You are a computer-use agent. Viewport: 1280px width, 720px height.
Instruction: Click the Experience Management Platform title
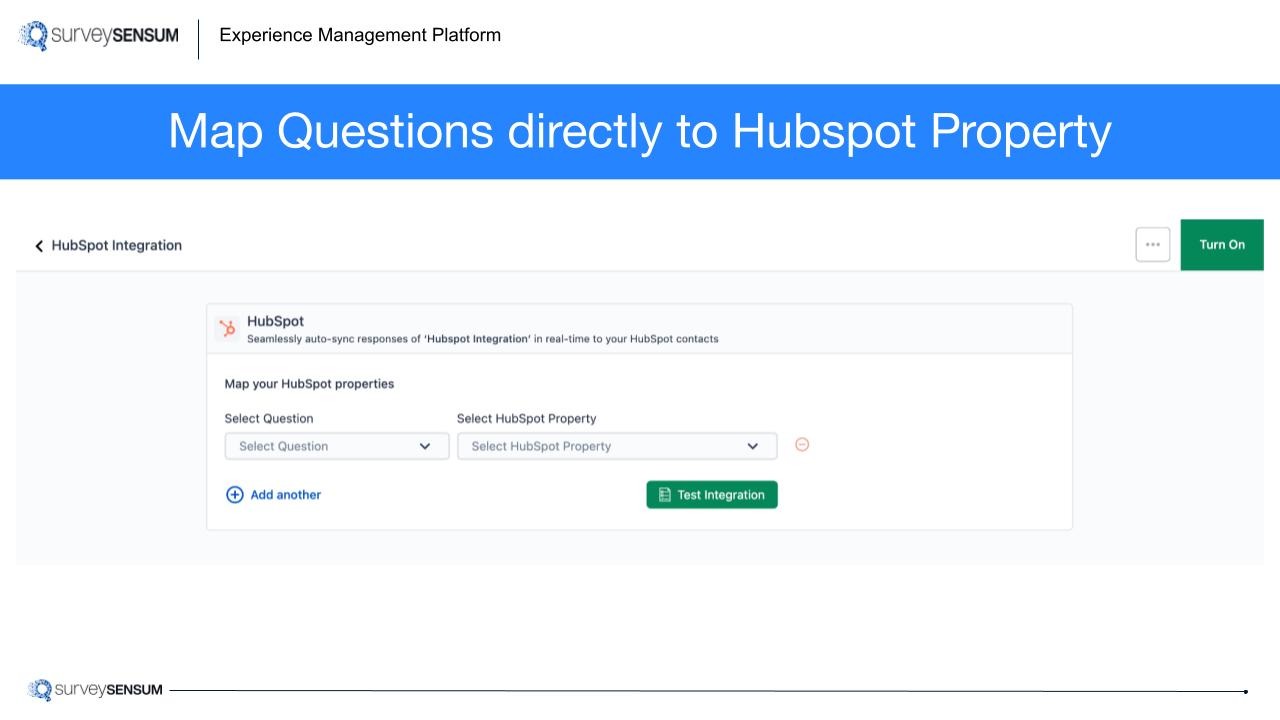coord(359,35)
